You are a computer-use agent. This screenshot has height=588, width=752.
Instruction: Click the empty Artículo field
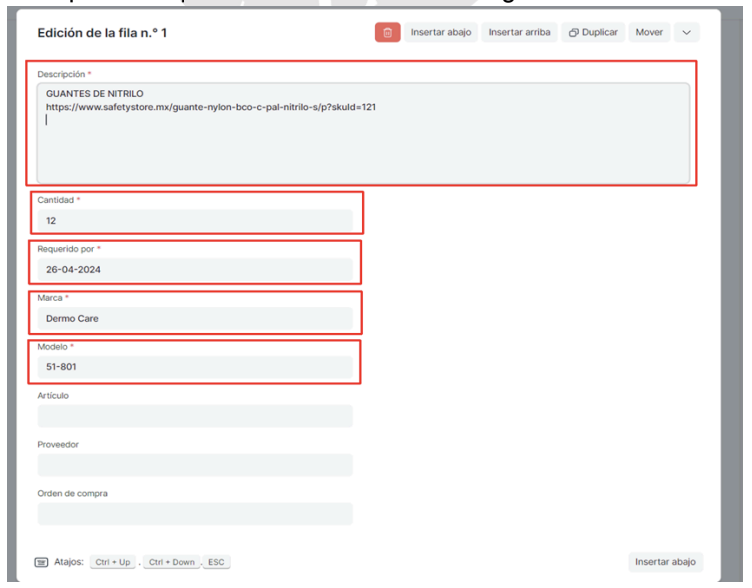[195, 416]
